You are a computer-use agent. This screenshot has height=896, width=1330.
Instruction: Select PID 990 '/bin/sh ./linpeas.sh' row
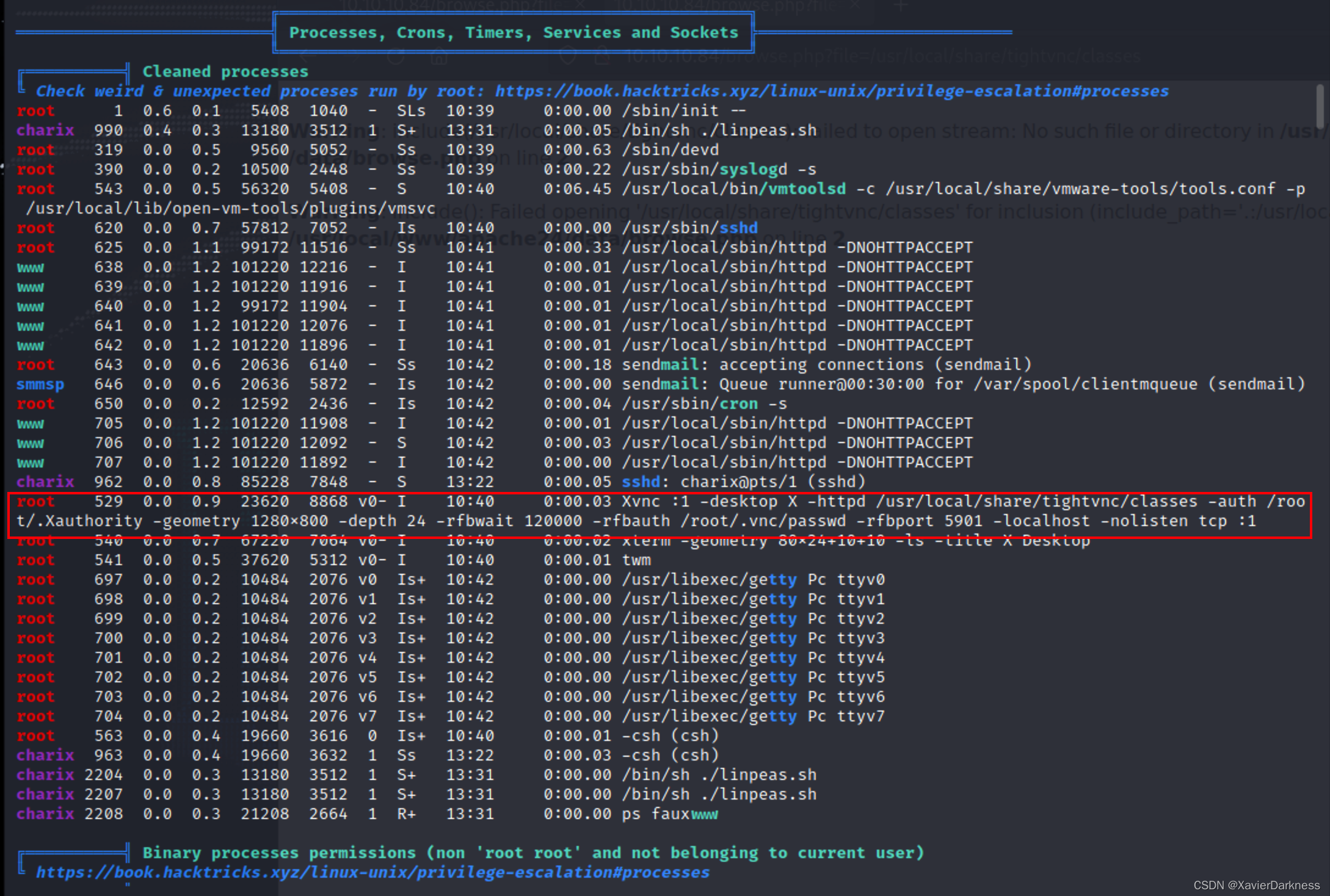coord(416,130)
